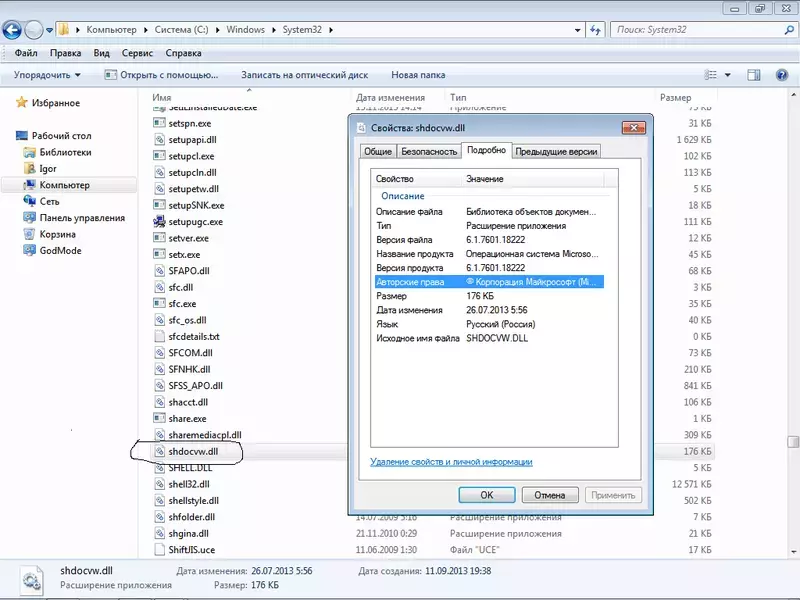Sort by Размер column header
The image size is (800, 600).
[x=676, y=97]
